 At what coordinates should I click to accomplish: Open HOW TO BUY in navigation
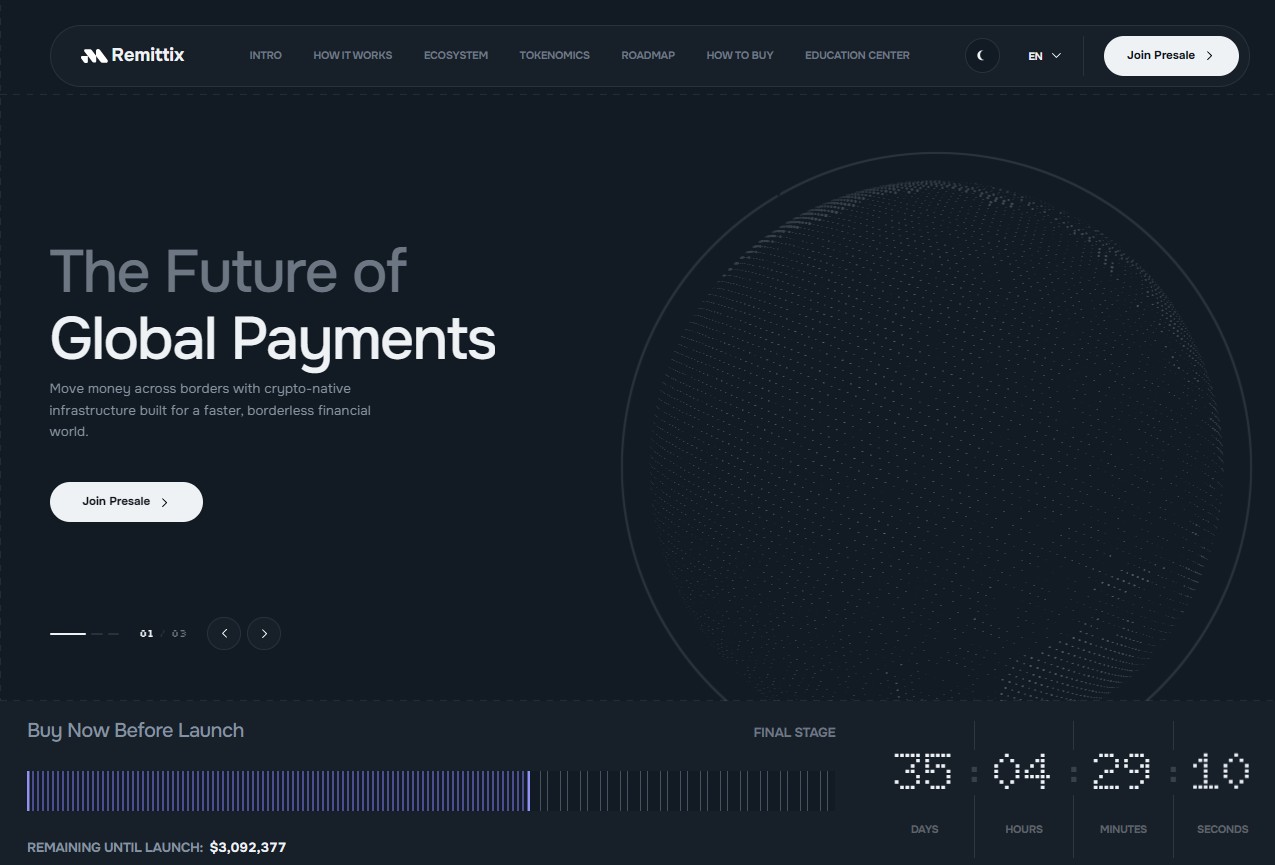(x=740, y=55)
